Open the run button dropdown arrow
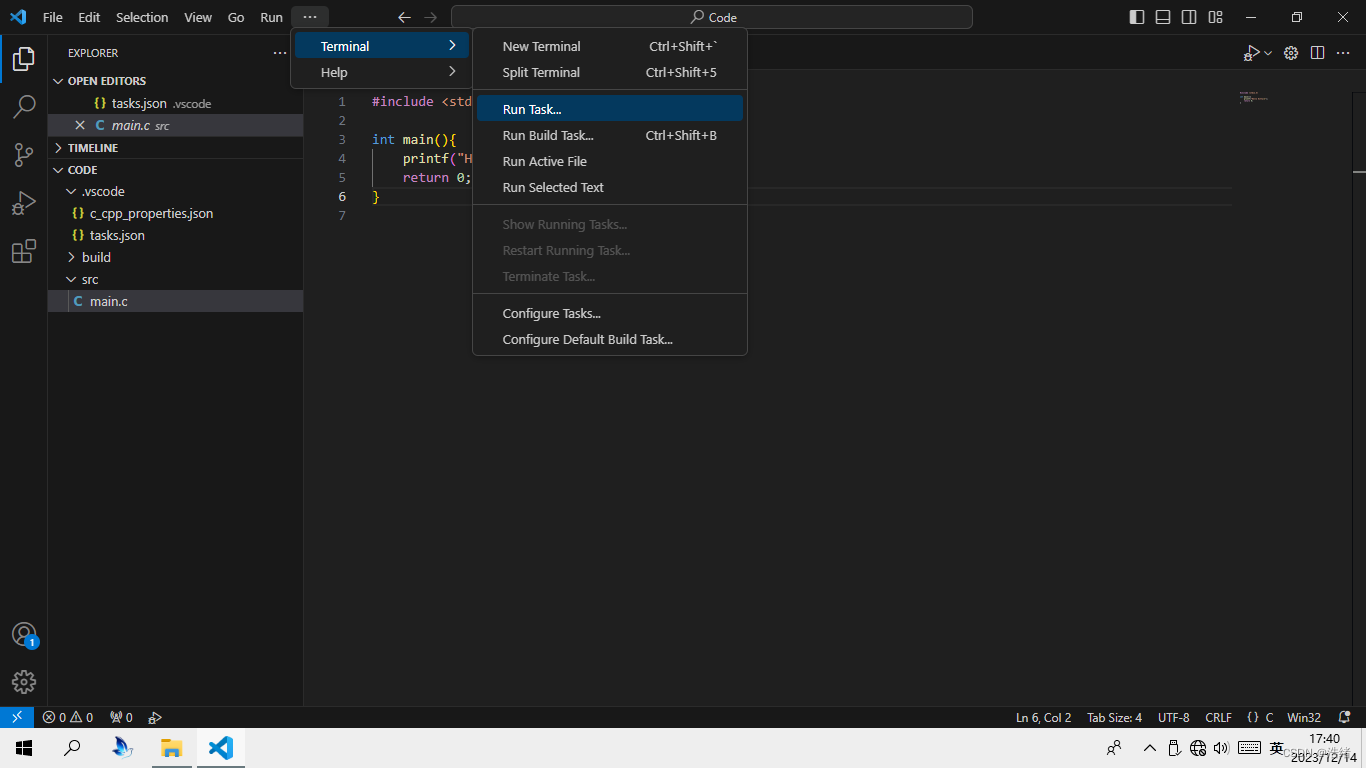Viewport: 1366px width, 768px height. [x=1268, y=53]
